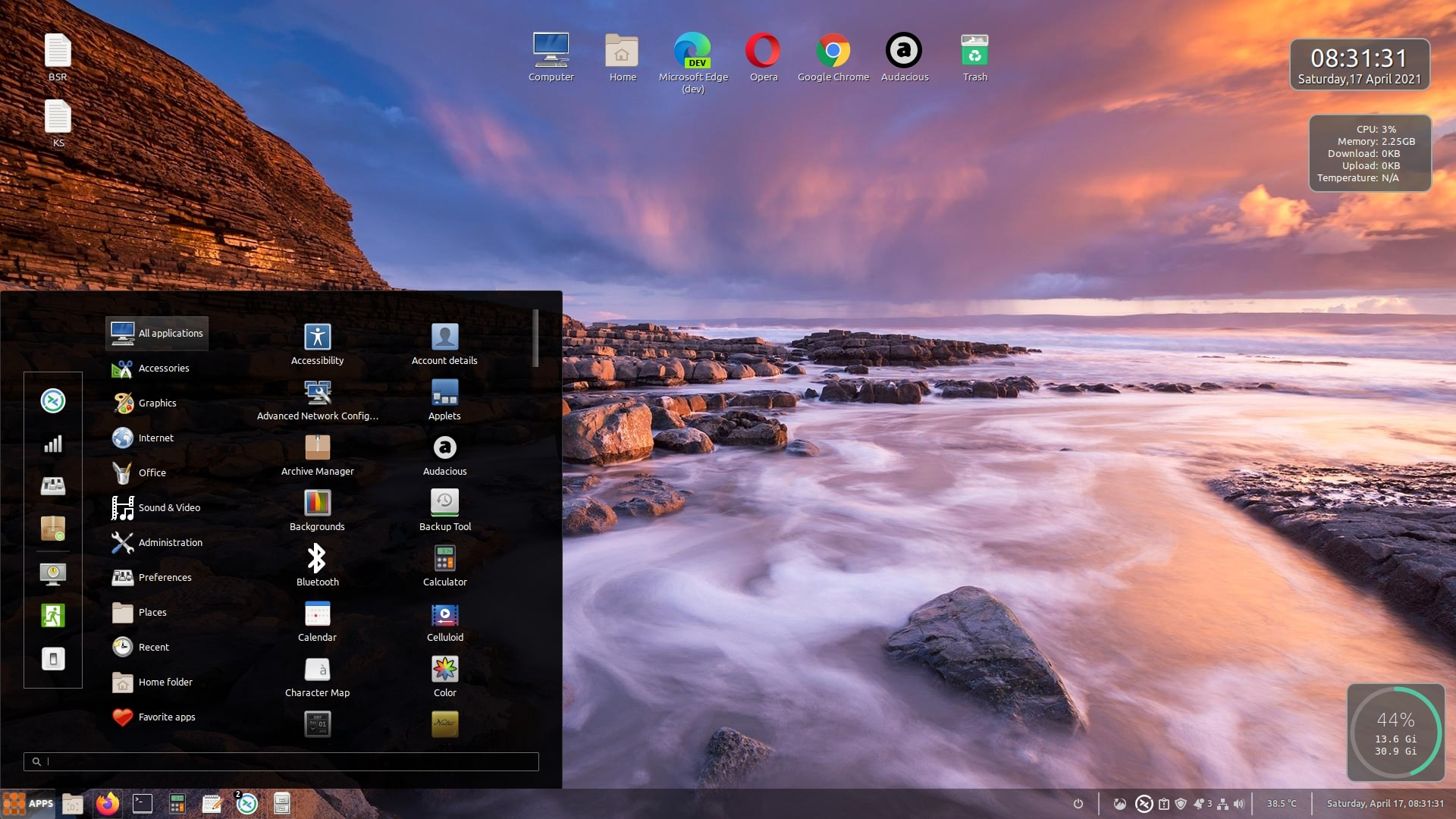Select Accessories category
Image resolution: width=1456 pixels, height=819 pixels.
tap(157, 368)
